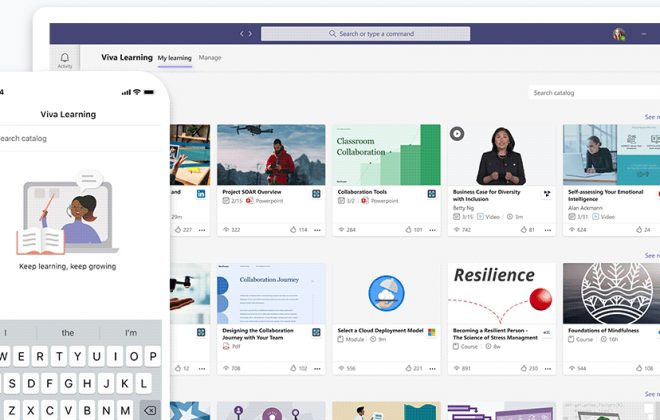Click the source icon on Collaboration Tools card
The width and height of the screenshot is (660, 420).
[x=431, y=194]
